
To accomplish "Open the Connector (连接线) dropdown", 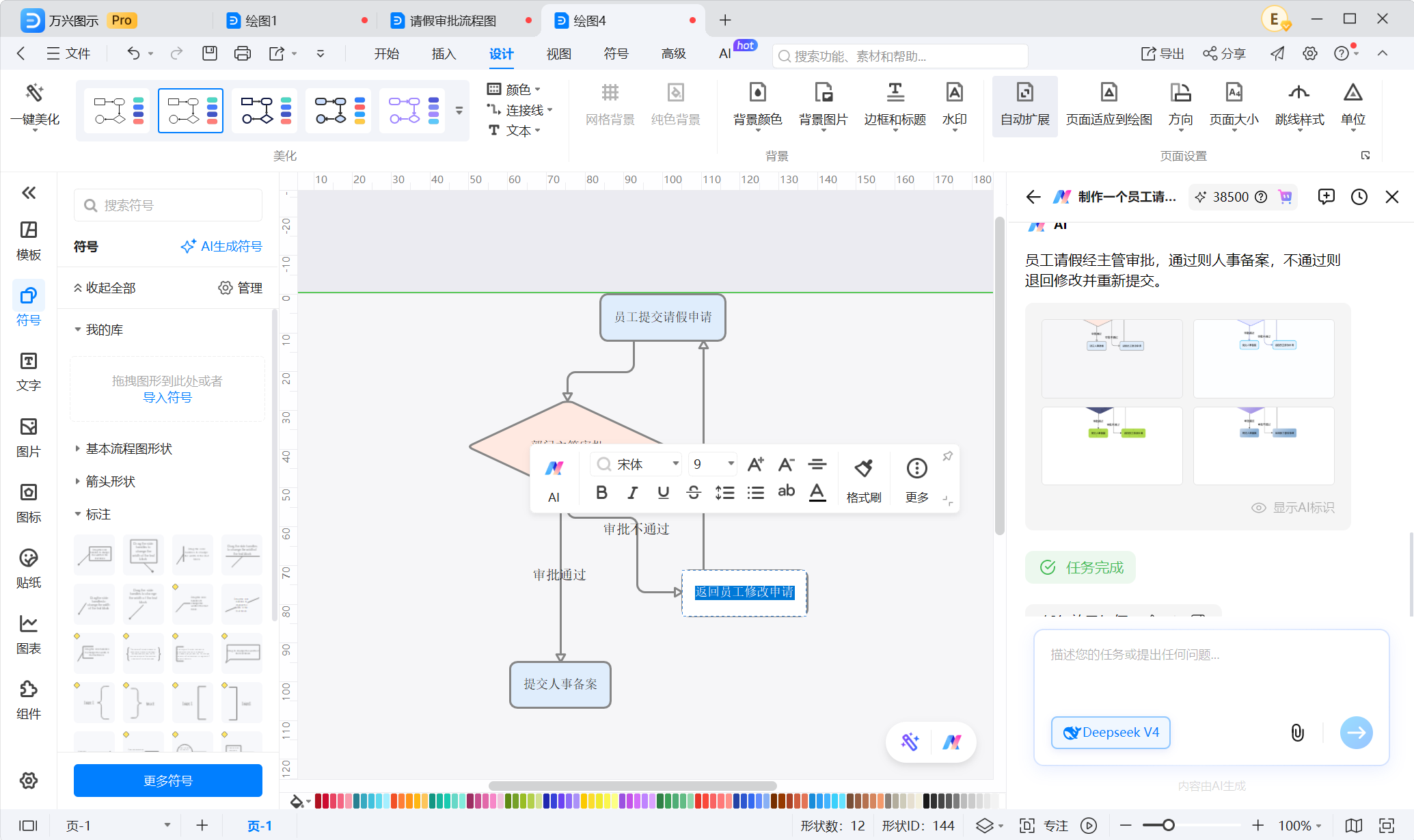I will [519, 110].
